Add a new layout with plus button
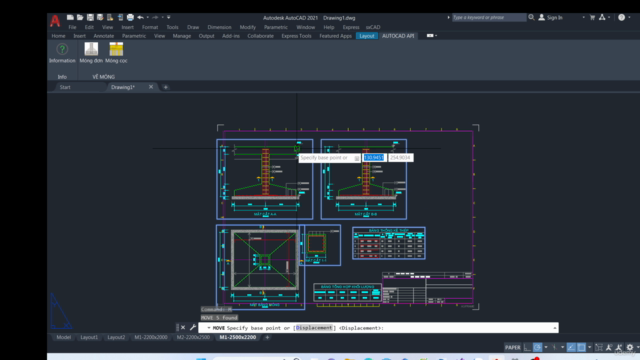Screen dimensions: 640x360 coord(267,338)
